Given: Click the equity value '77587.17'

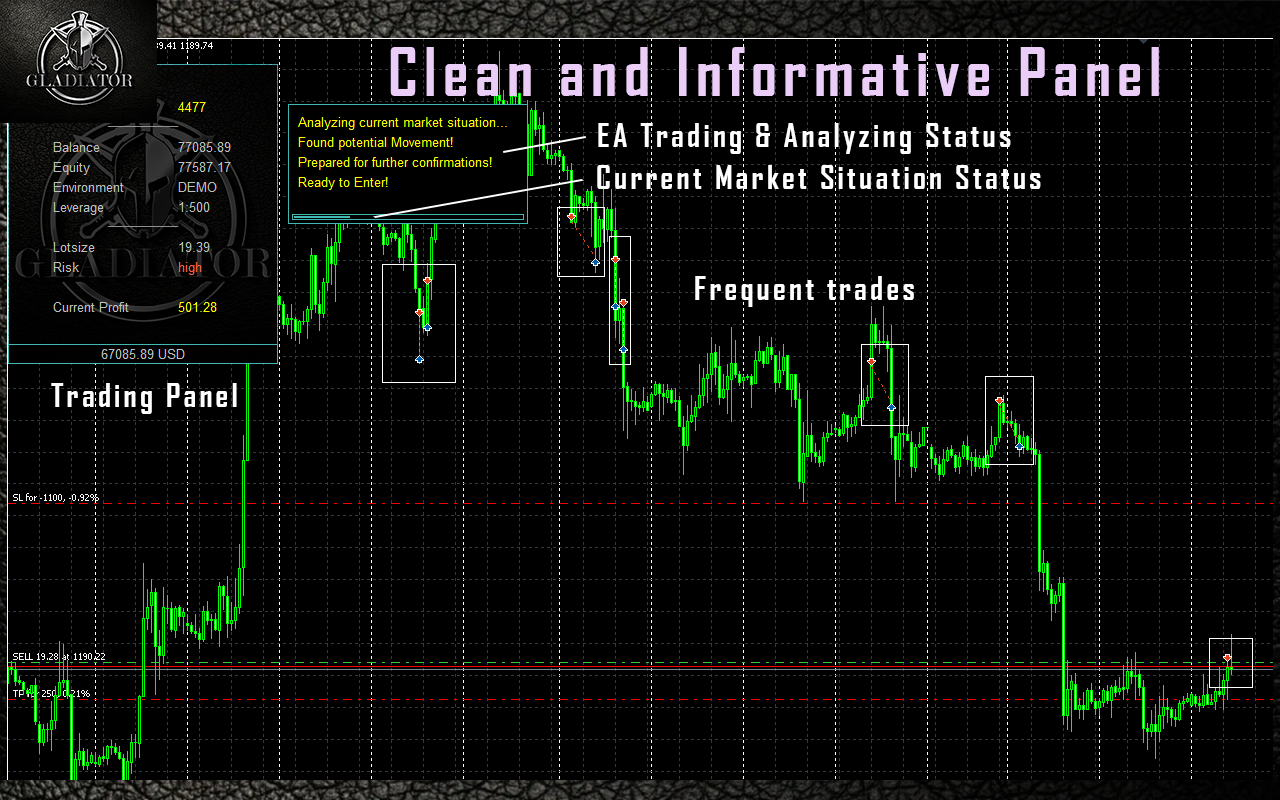Looking at the screenshot, I should [x=204, y=168].
